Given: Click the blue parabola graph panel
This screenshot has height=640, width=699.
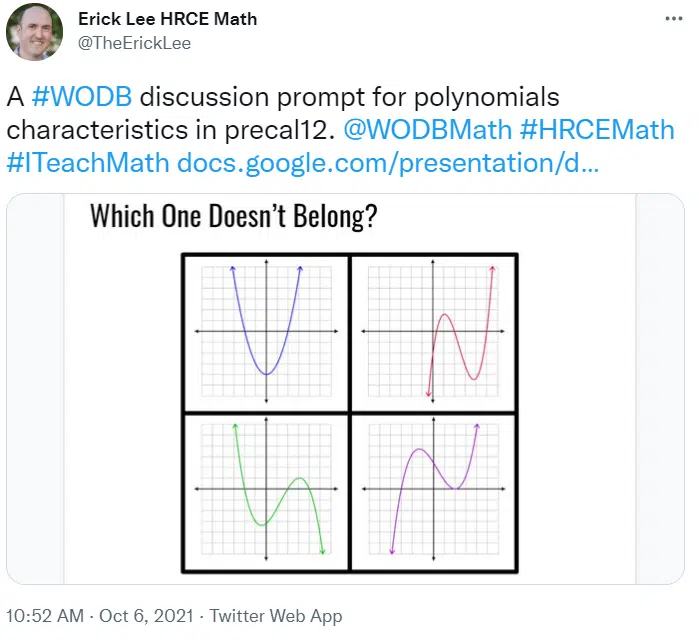Looking at the screenshot, I should 267,332.
